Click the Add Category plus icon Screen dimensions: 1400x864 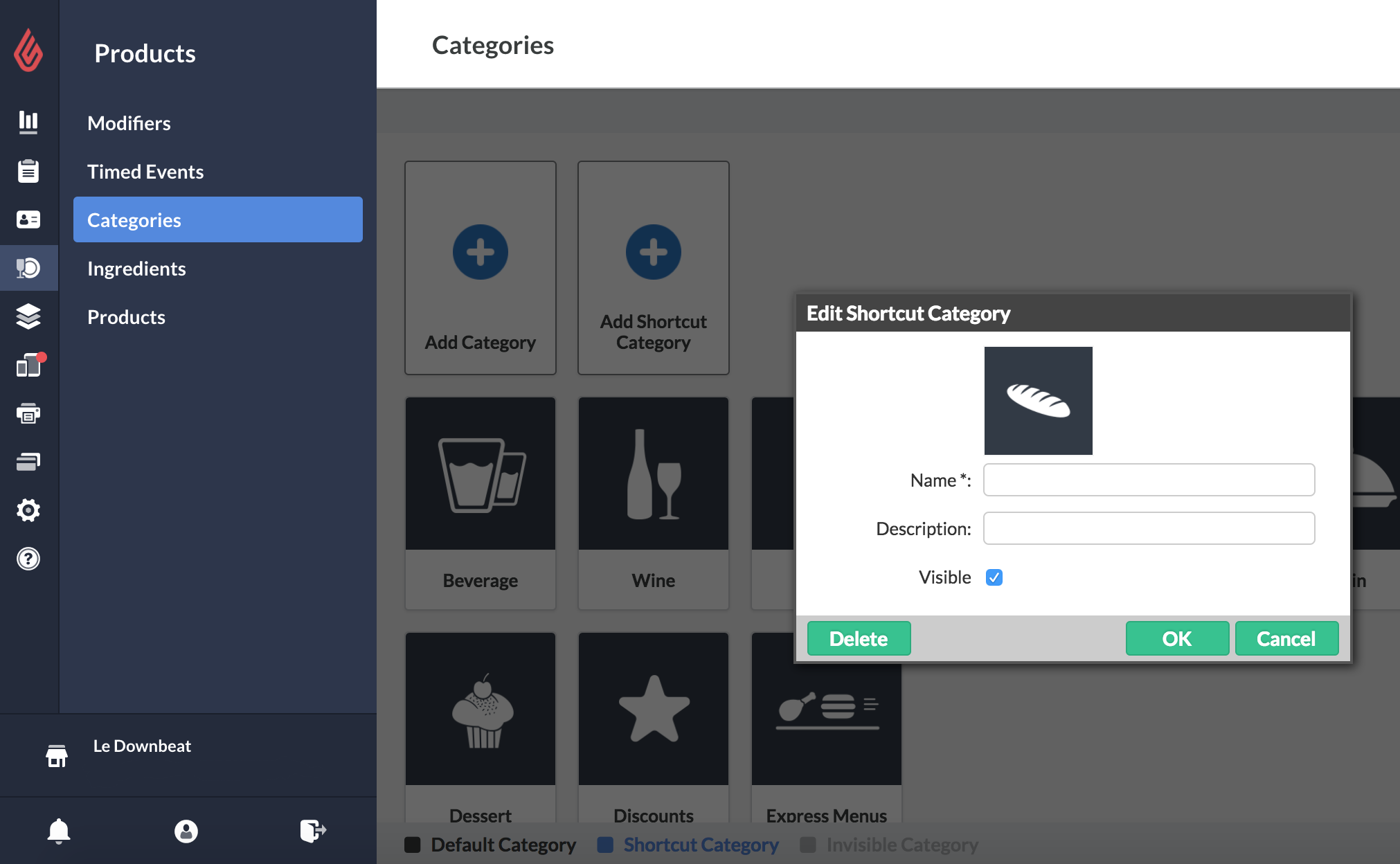pos(481,253)
